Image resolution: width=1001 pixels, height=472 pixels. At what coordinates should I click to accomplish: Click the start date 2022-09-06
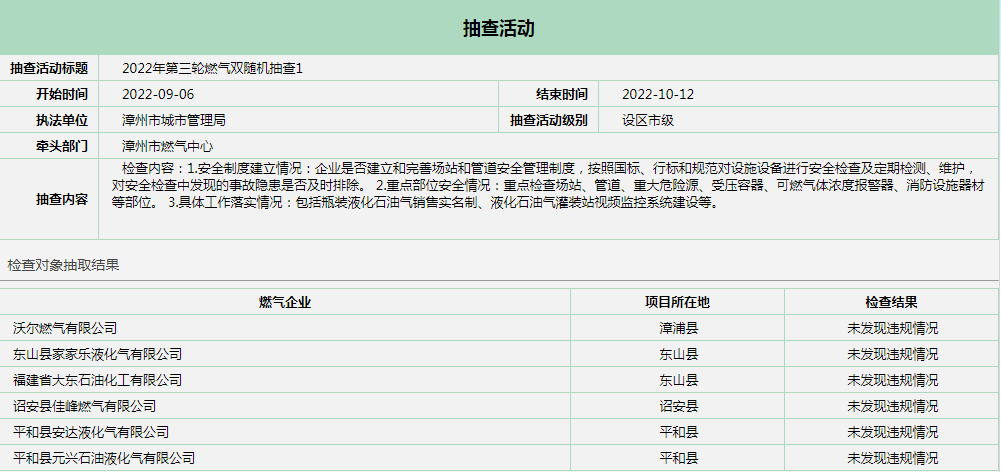[158, 94]
